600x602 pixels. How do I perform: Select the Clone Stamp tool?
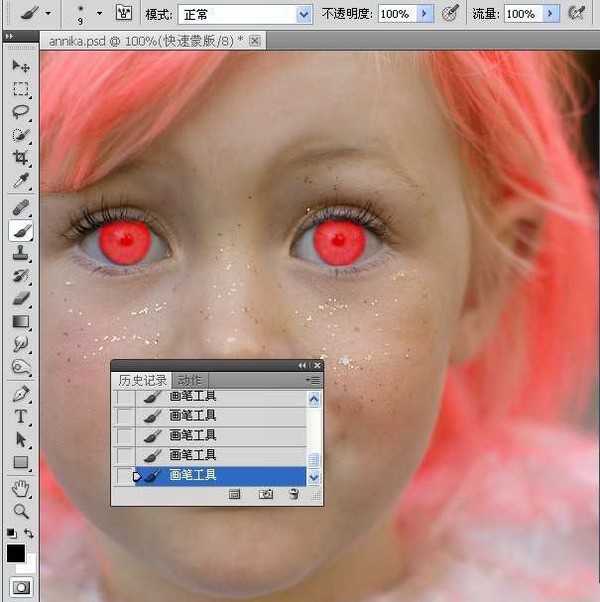pyautogui.click(x=20, y=253)
